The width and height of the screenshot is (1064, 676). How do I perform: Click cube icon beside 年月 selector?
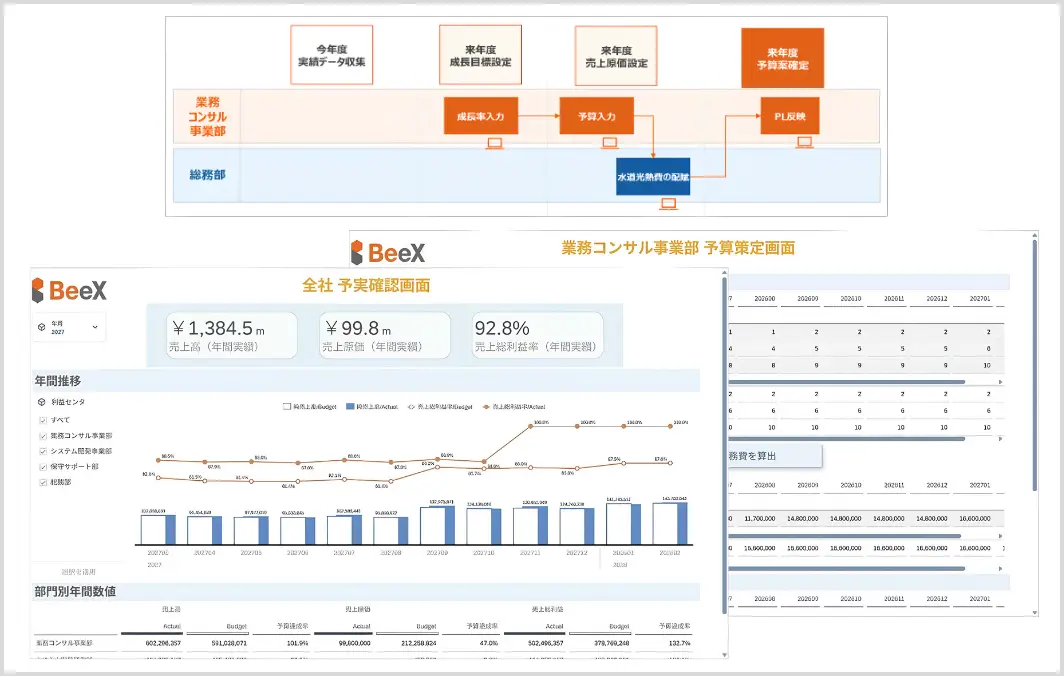[x=42, y=327]
